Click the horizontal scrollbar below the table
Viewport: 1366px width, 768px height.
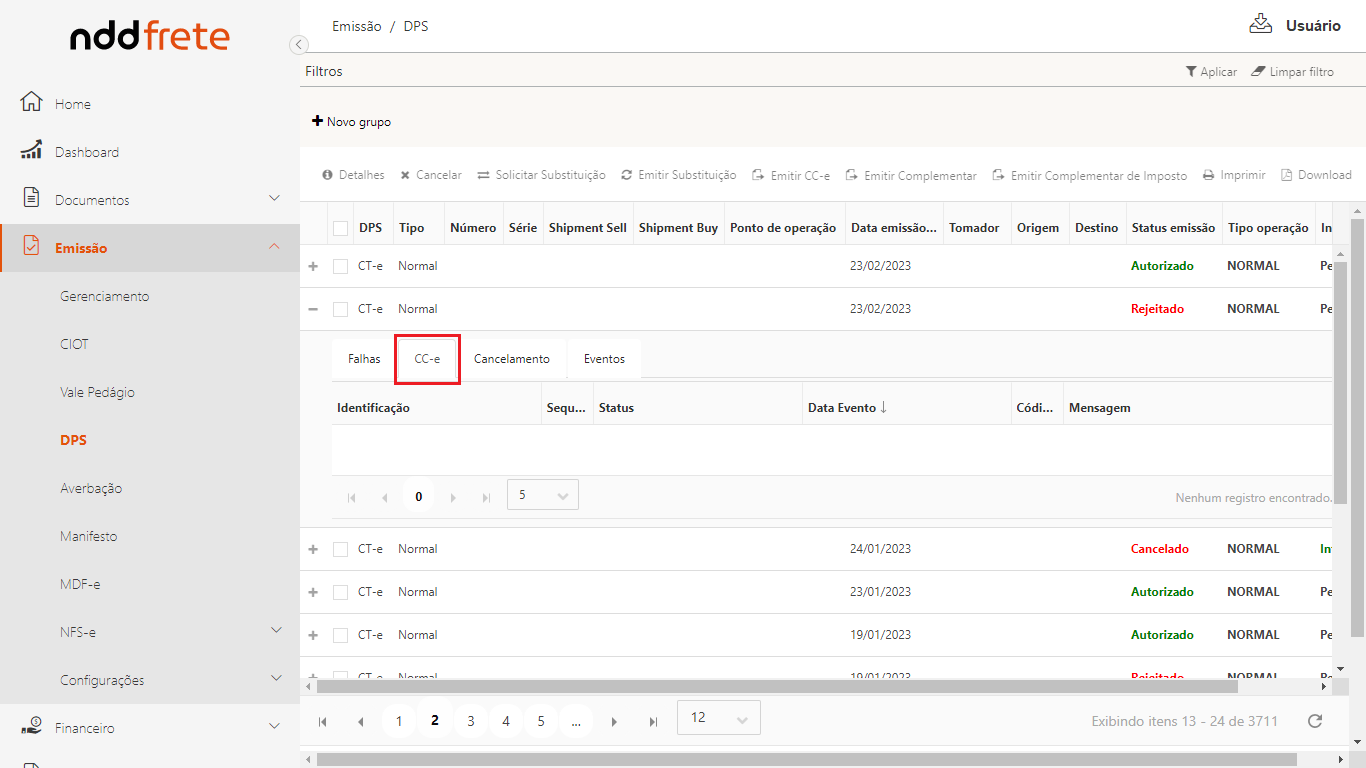click(x=777, y=687)
